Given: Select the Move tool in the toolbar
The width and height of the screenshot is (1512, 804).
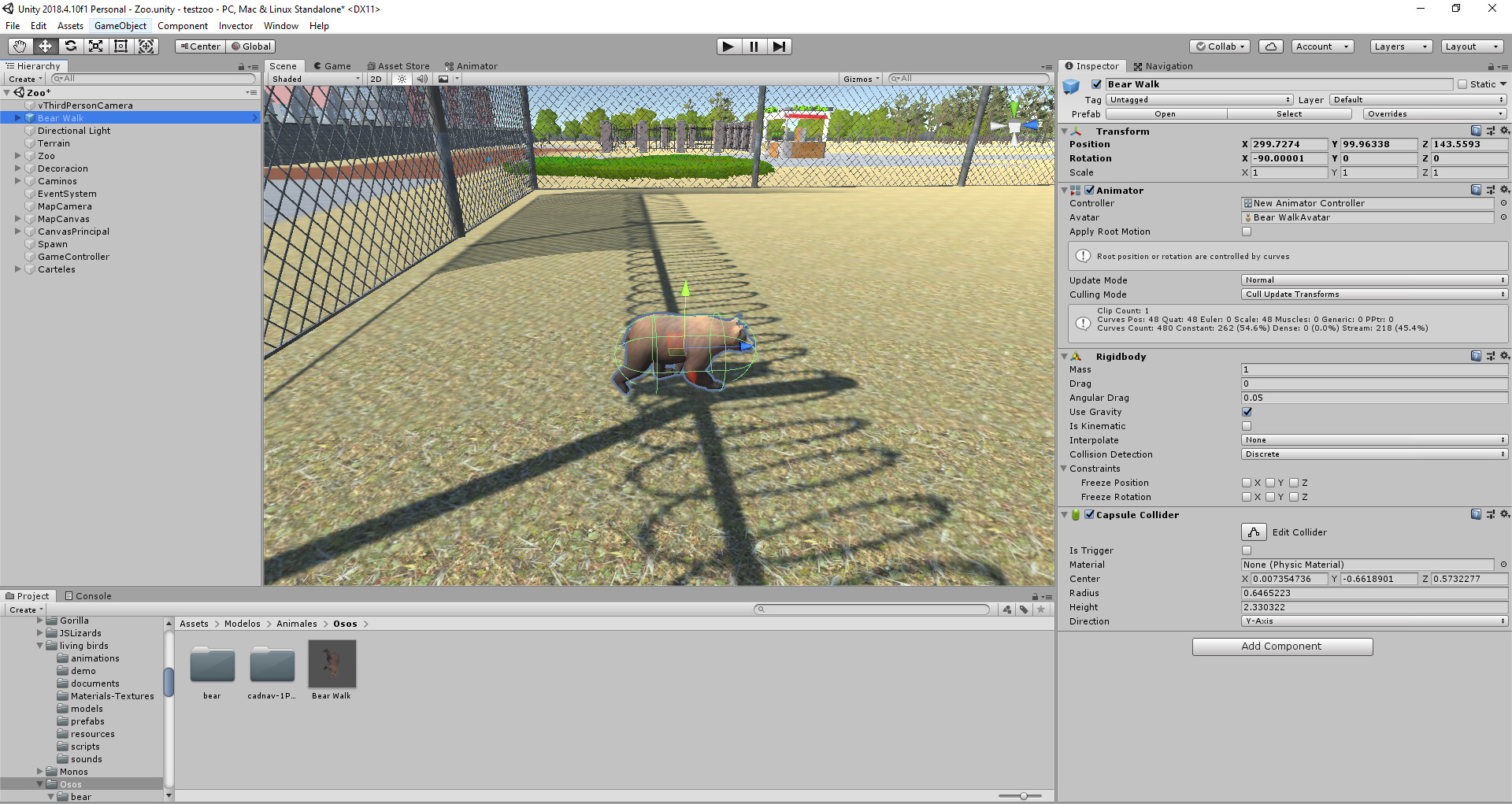Looking at the screenshot, I should tap(45, 46).
